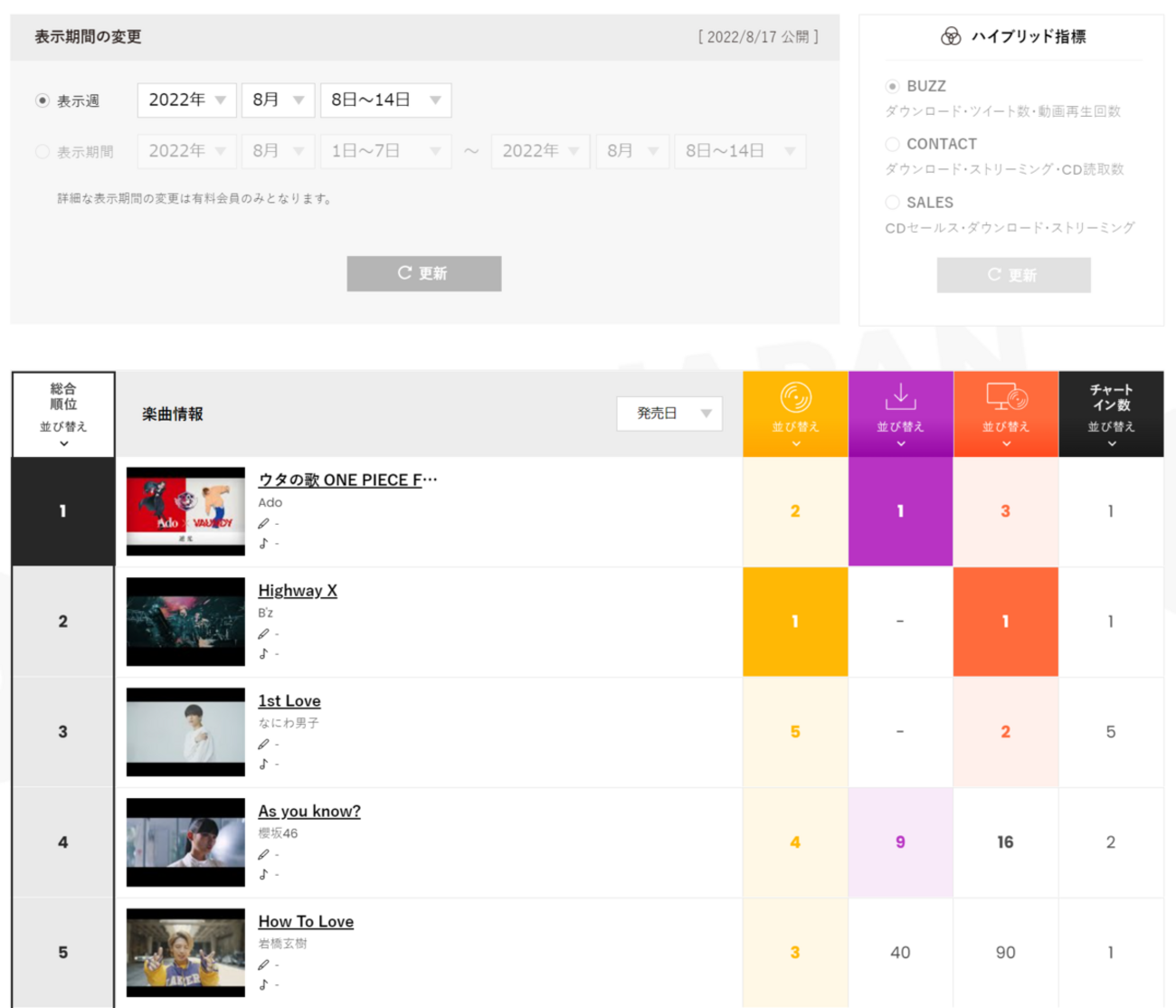Open the As you know? song link

point(309,811)
